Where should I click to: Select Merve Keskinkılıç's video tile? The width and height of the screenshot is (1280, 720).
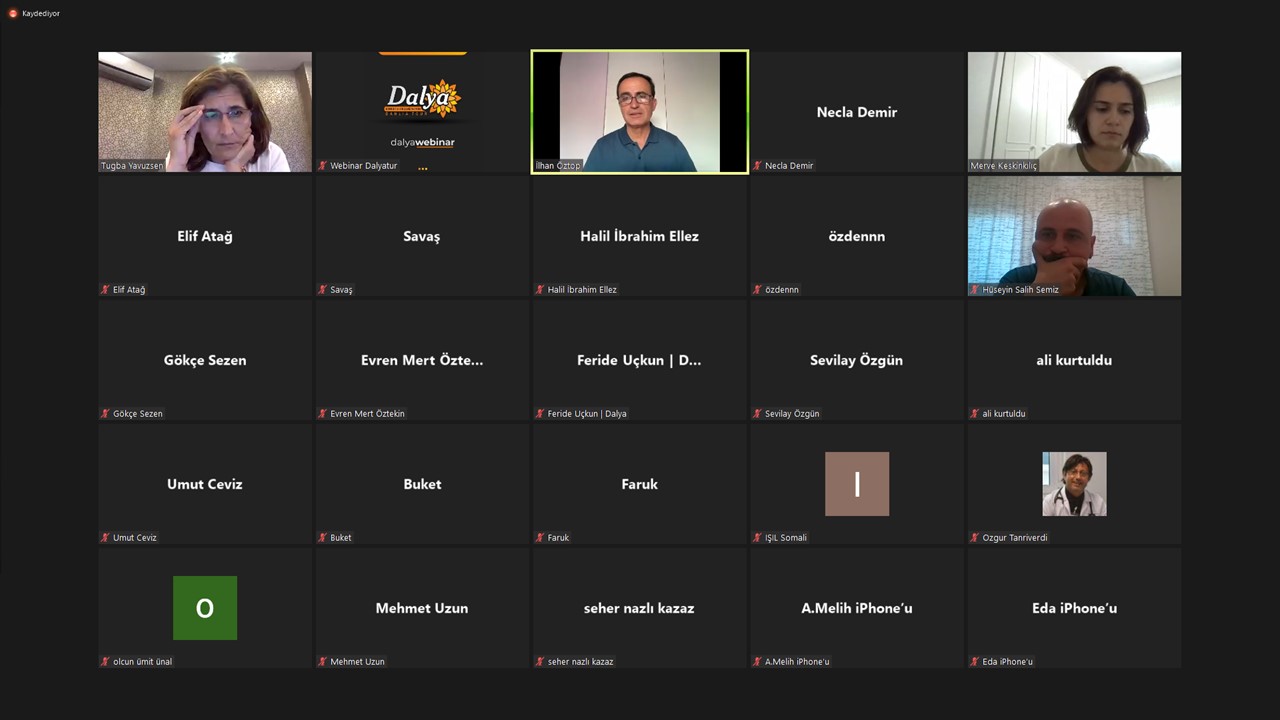[1074, 110]
